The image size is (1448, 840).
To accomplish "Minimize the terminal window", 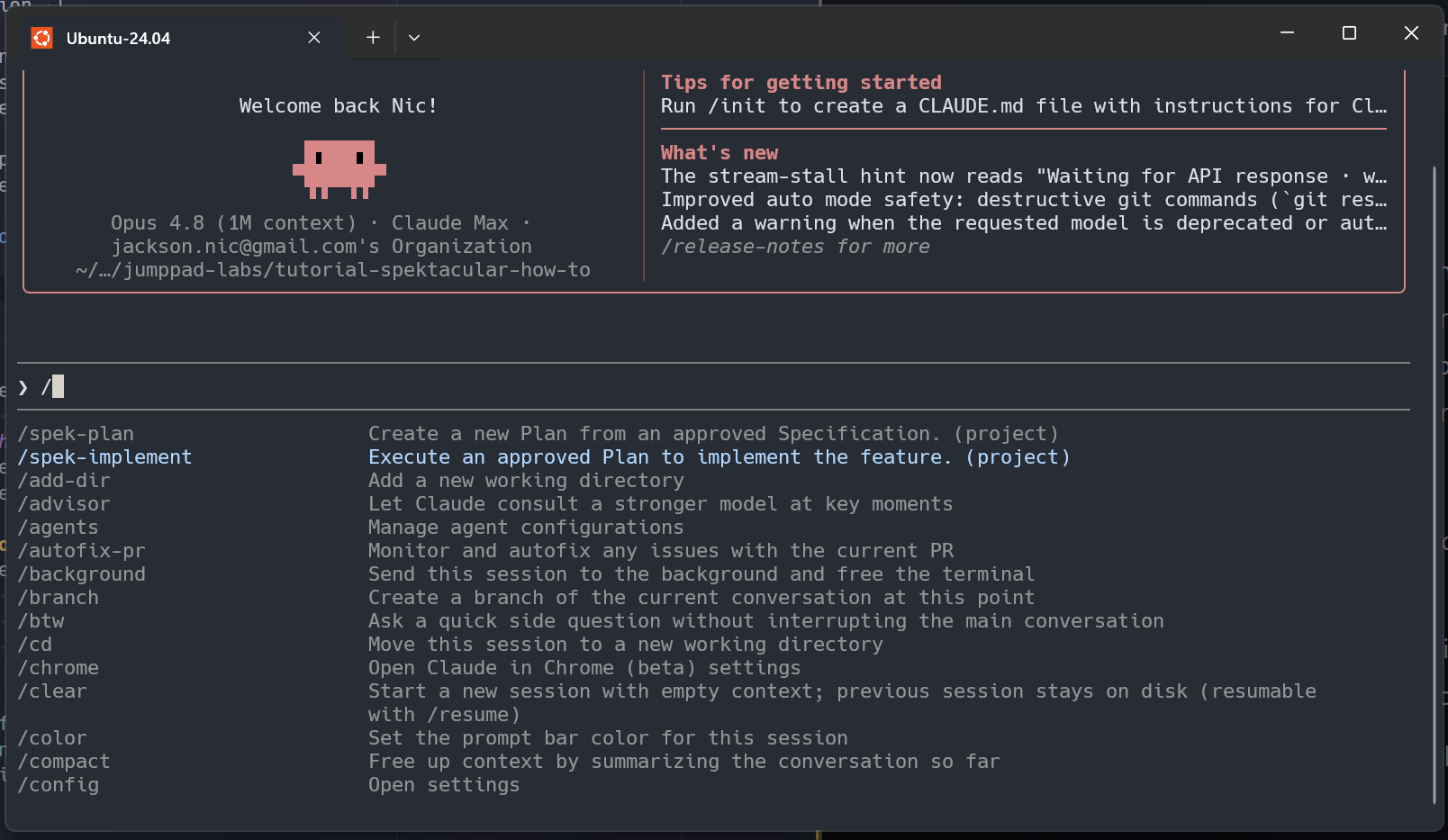I will pos(1288,33).
